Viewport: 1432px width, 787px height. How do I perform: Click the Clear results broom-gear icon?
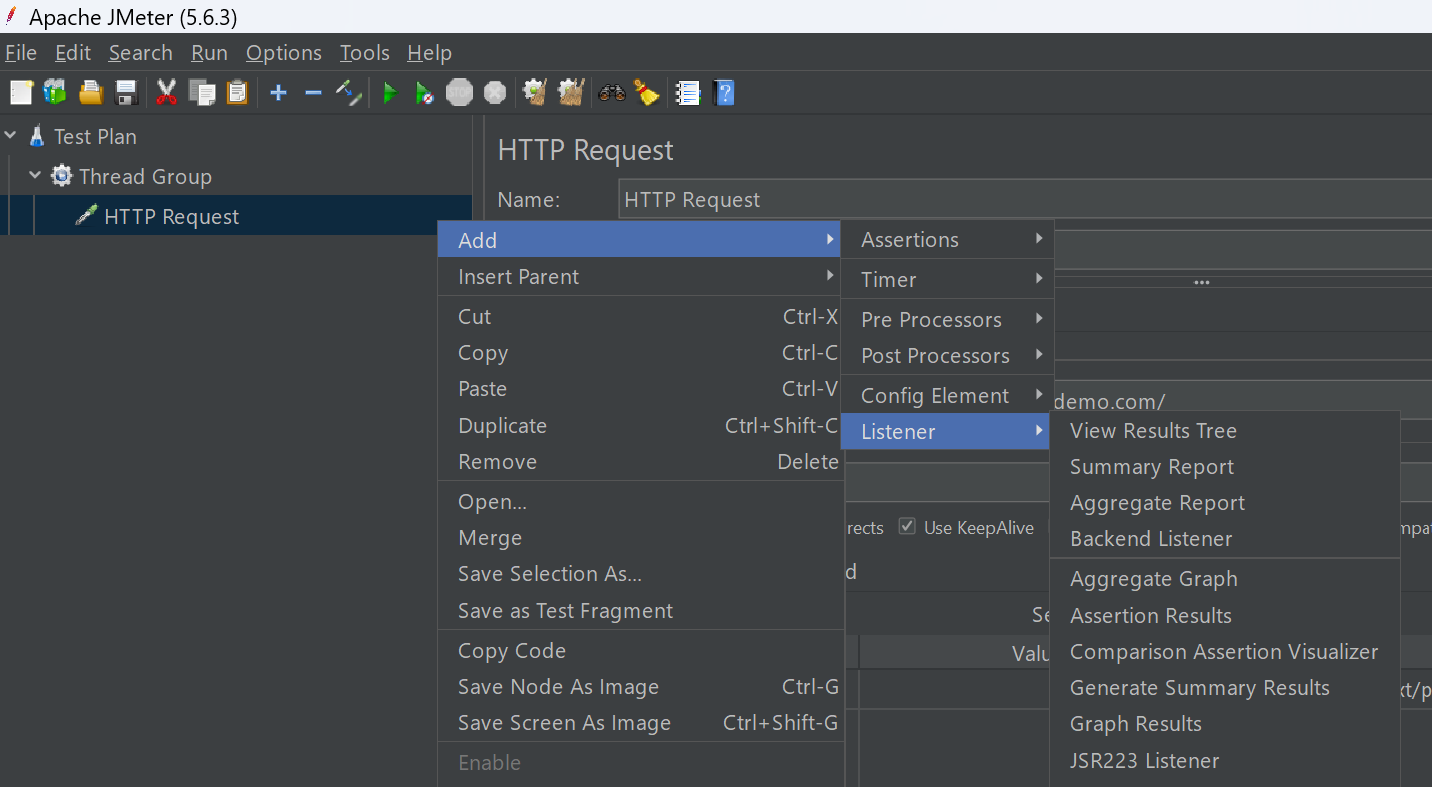[x=535, y=93]
